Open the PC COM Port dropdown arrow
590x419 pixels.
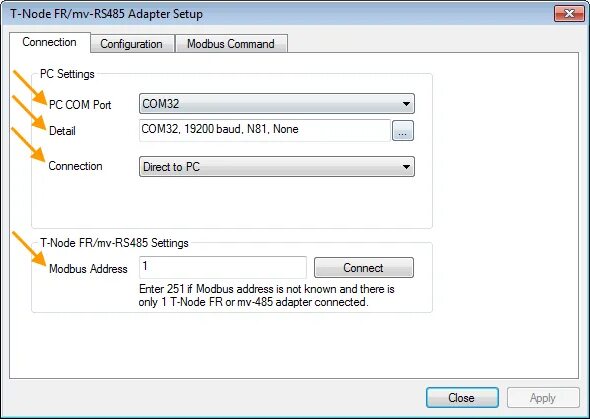click(406, 104)
